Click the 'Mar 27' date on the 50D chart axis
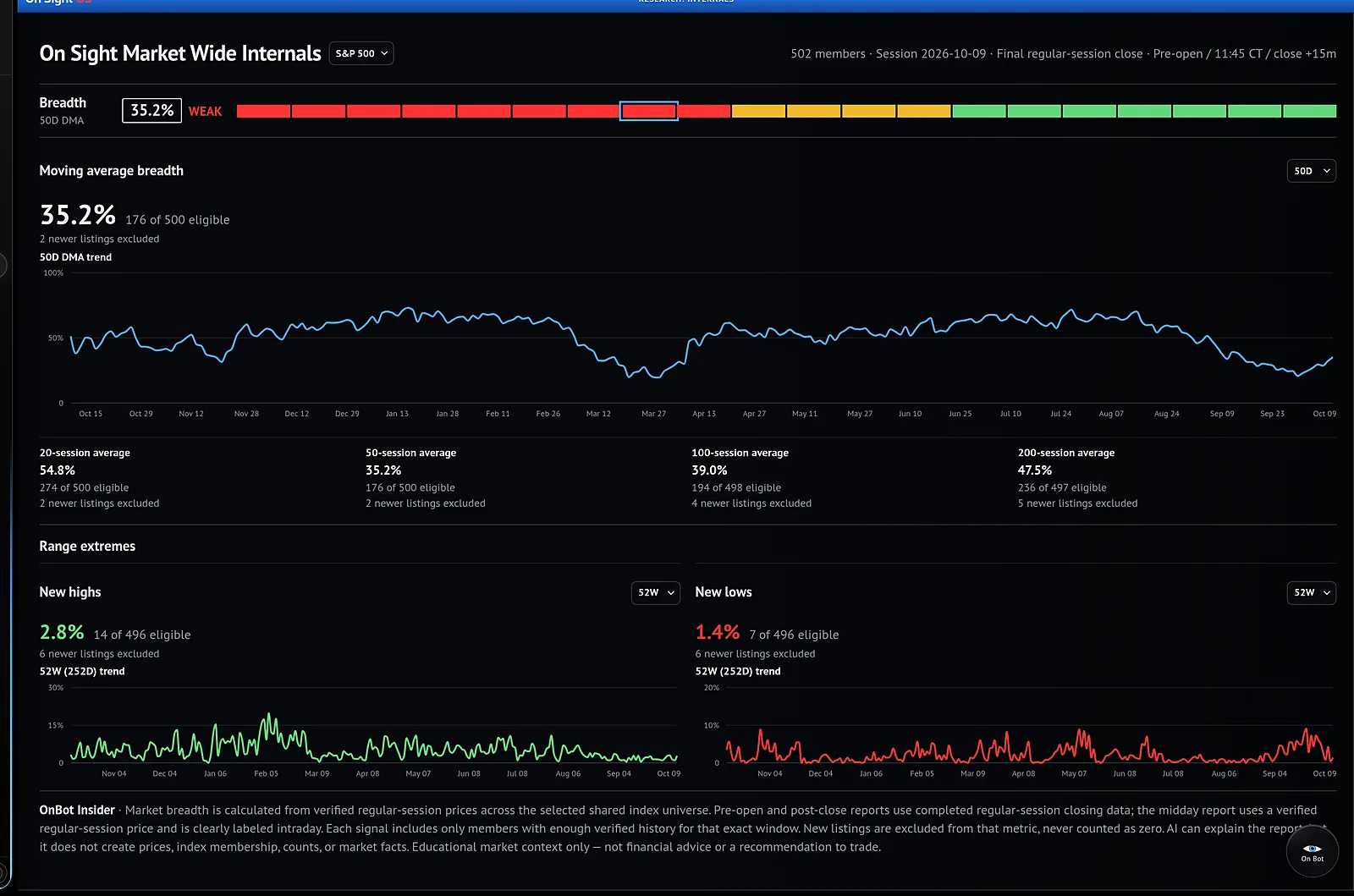1354x896 pixels. [653, 414]
